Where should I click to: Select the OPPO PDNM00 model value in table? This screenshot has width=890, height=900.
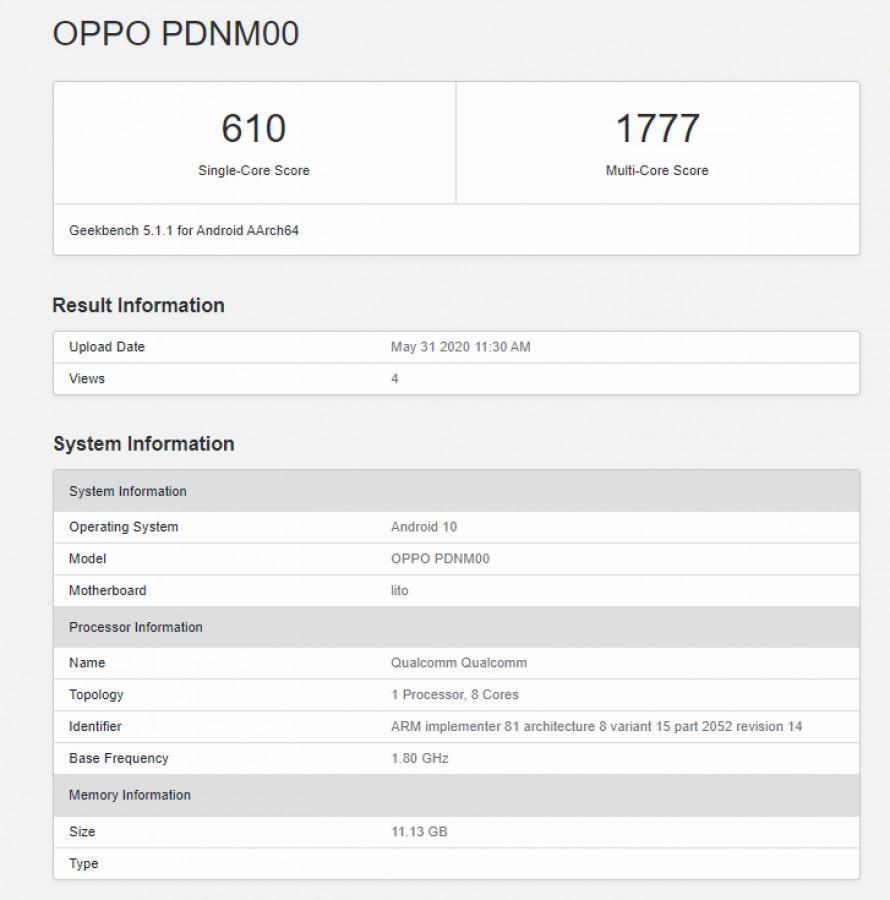coord(440,558)
